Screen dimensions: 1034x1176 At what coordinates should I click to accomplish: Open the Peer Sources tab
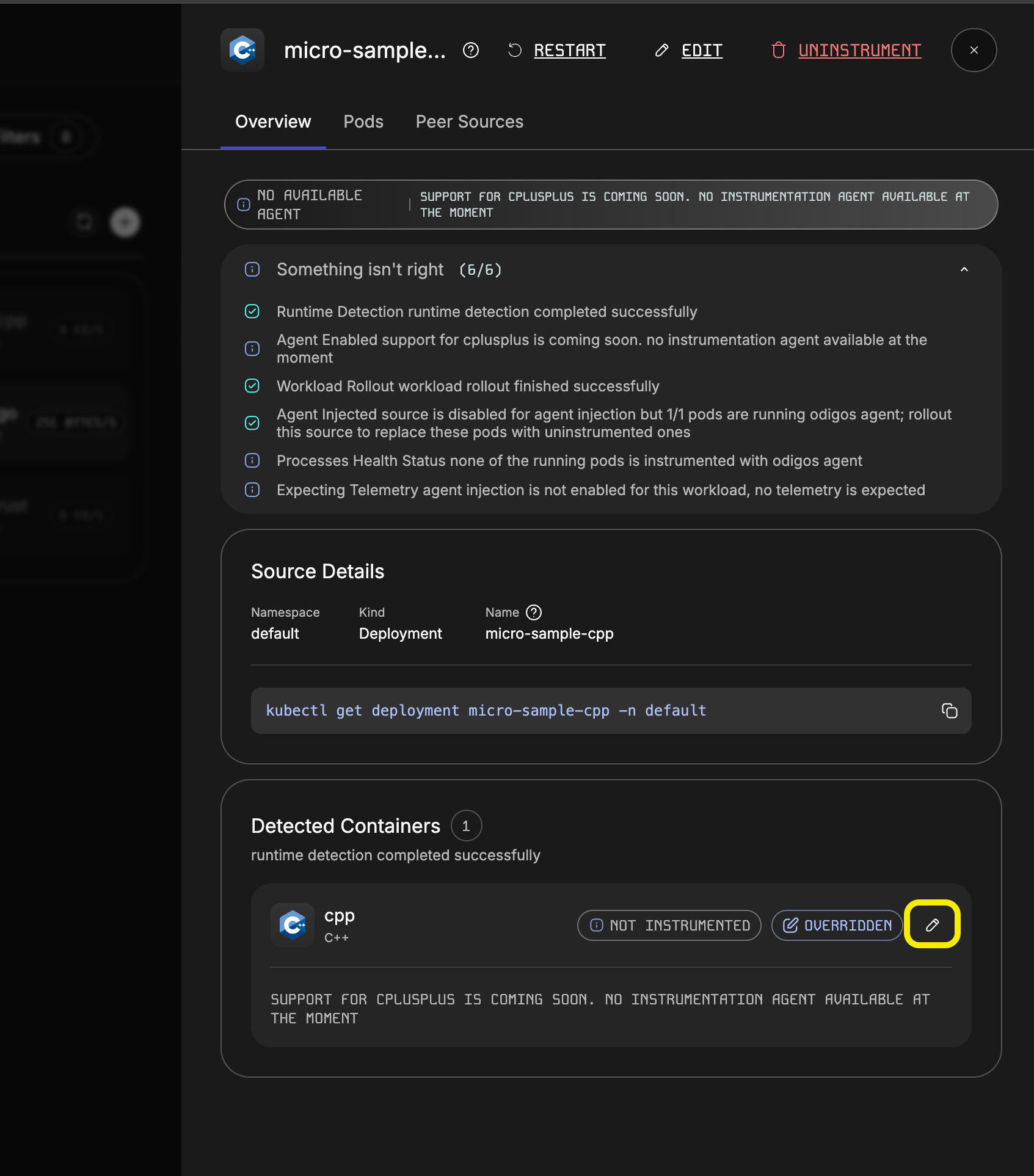pos(470,122)
